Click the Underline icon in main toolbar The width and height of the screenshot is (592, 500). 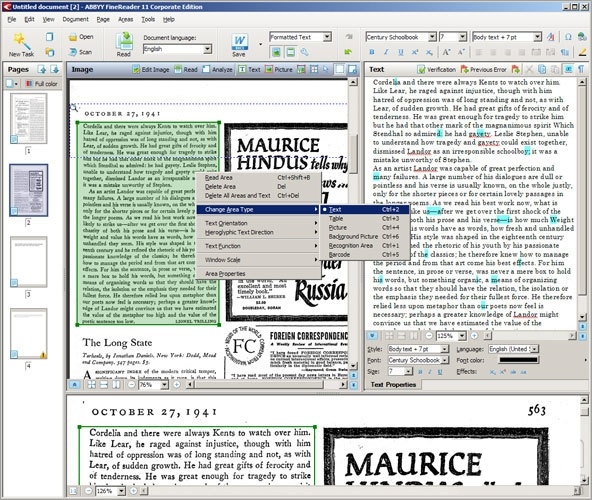401,52
